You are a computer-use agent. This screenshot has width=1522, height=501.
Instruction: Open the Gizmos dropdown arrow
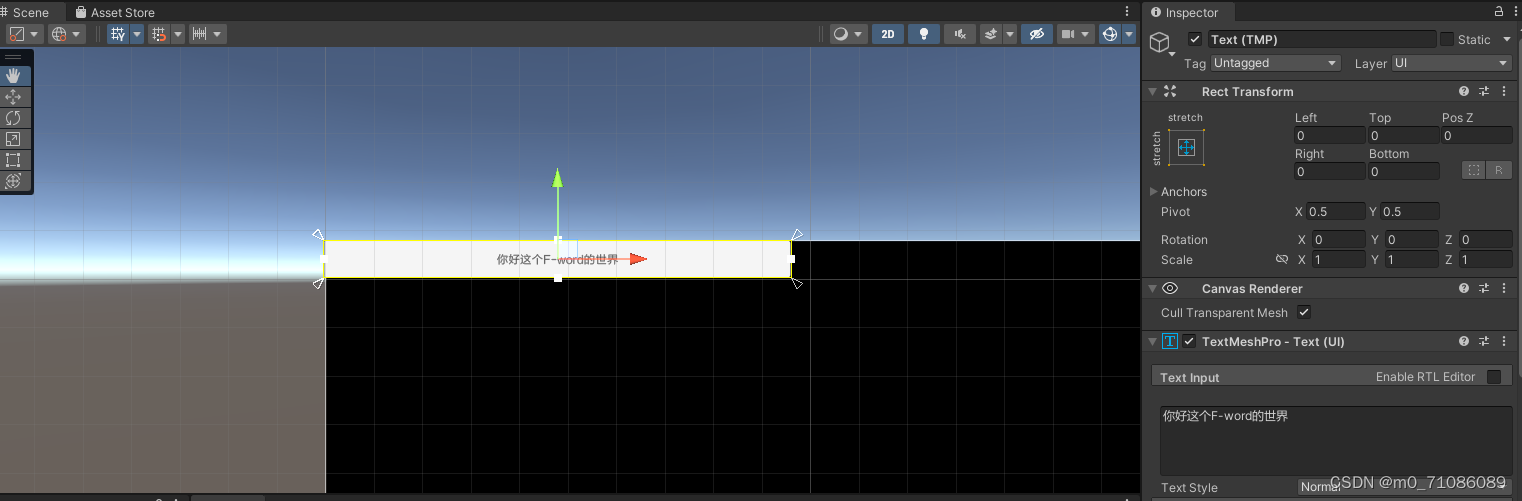tap(1129, 34)
